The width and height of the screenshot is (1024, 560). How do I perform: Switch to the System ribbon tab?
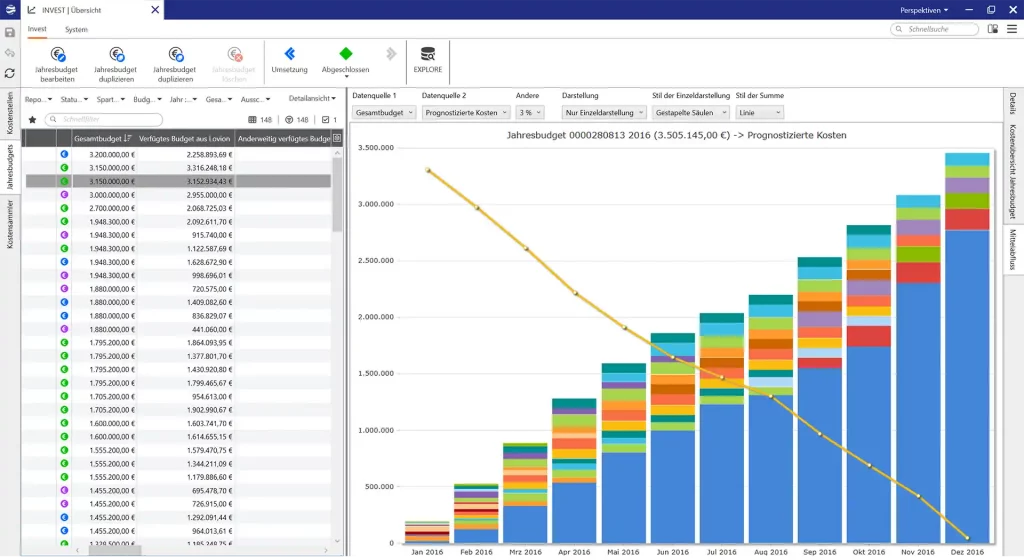(x=76, y=29)
